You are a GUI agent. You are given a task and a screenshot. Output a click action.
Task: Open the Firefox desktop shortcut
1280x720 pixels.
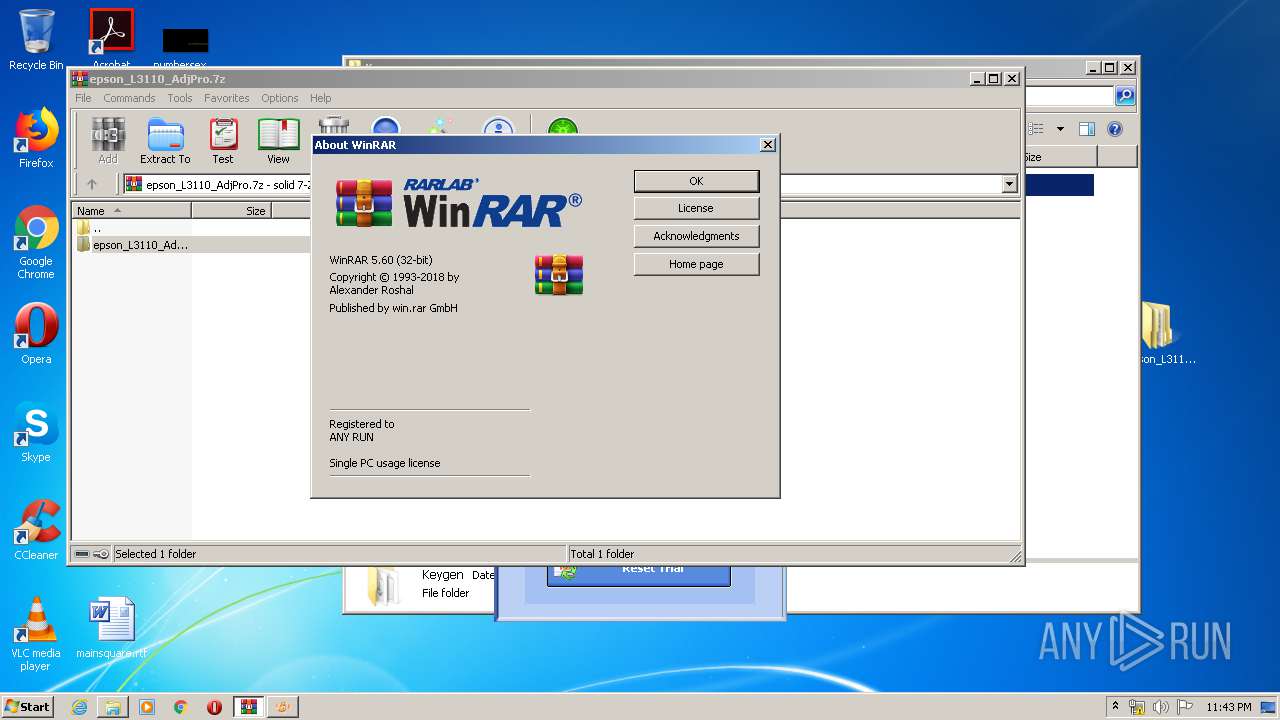[36, 138]
